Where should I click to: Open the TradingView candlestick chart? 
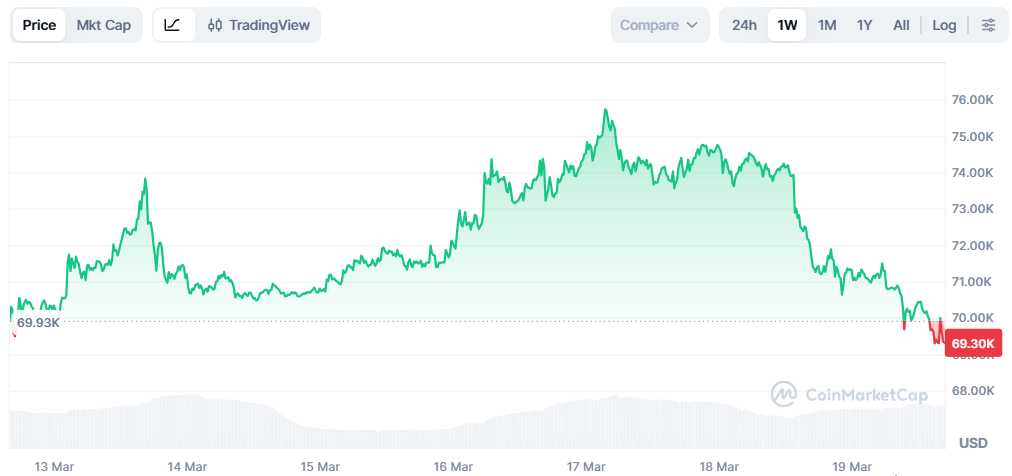click(259, 25)
